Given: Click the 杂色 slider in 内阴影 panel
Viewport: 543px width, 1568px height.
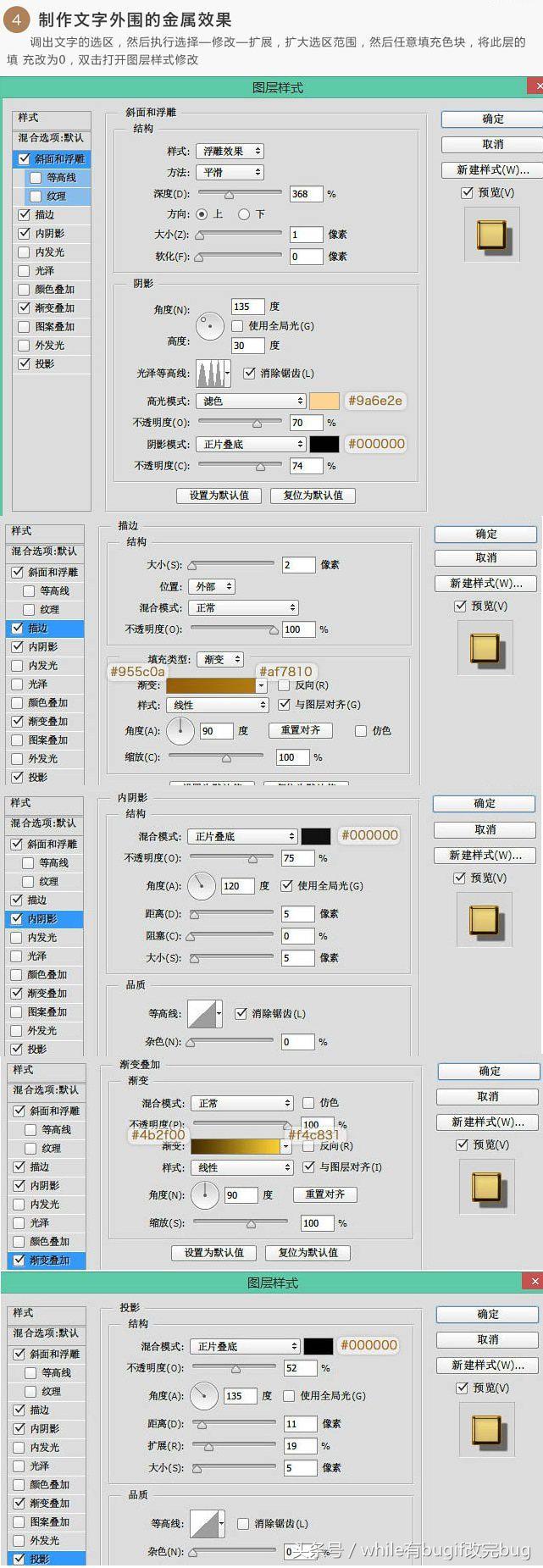Looking at the screenshot, I should [x=230, y=1042].
